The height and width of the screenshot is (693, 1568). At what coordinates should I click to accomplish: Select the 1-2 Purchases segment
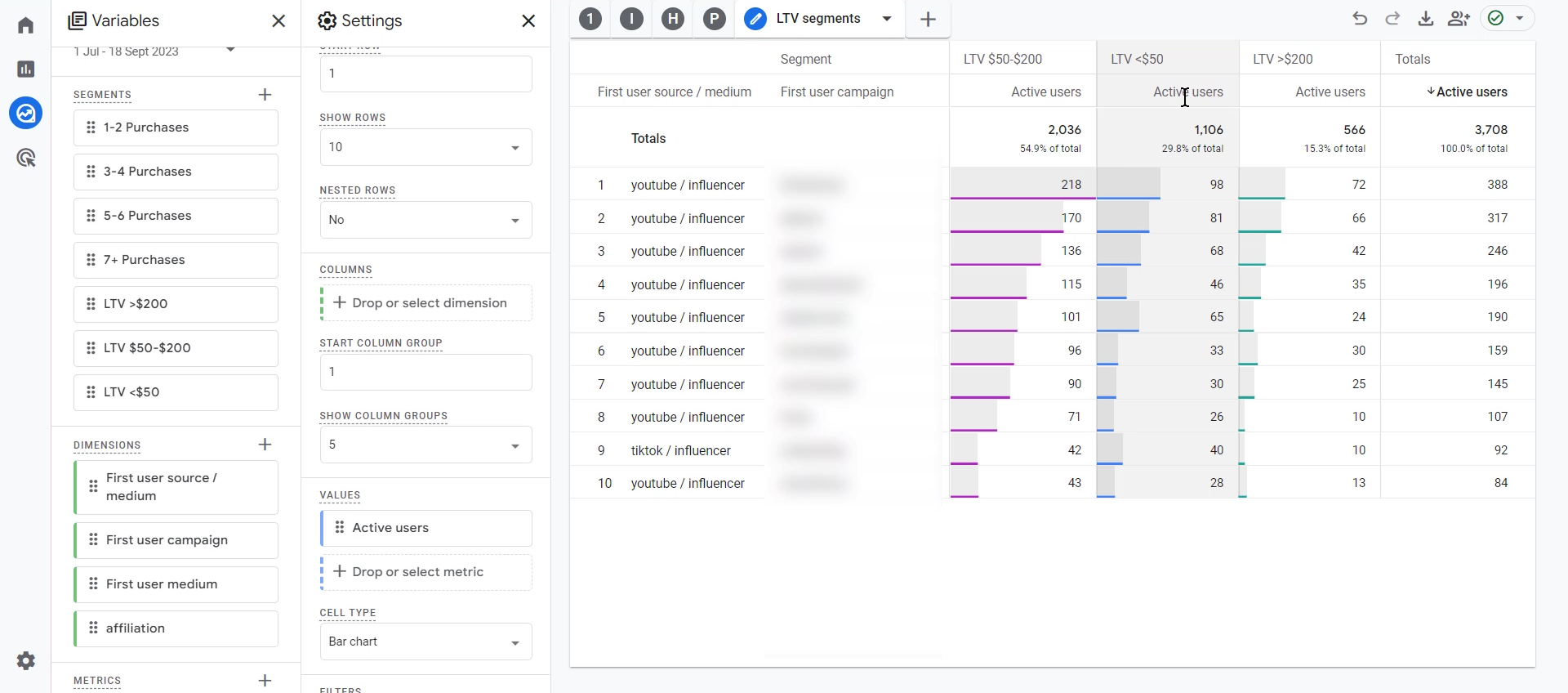pos(176,127)
